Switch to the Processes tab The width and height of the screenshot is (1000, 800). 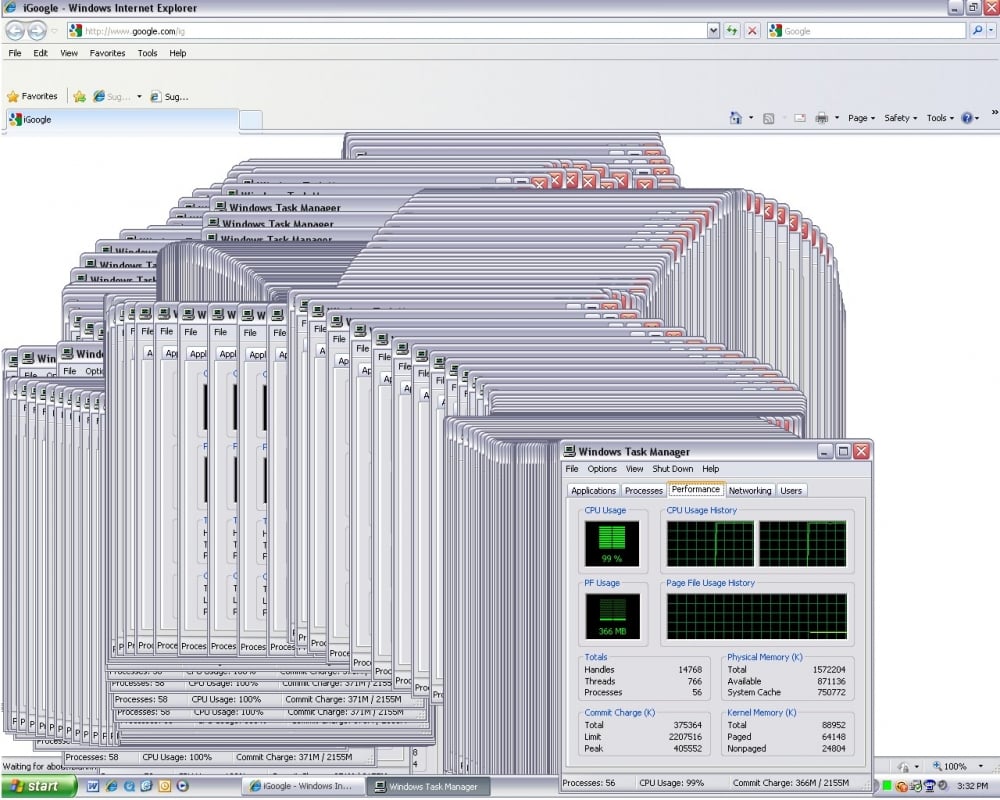643,491
